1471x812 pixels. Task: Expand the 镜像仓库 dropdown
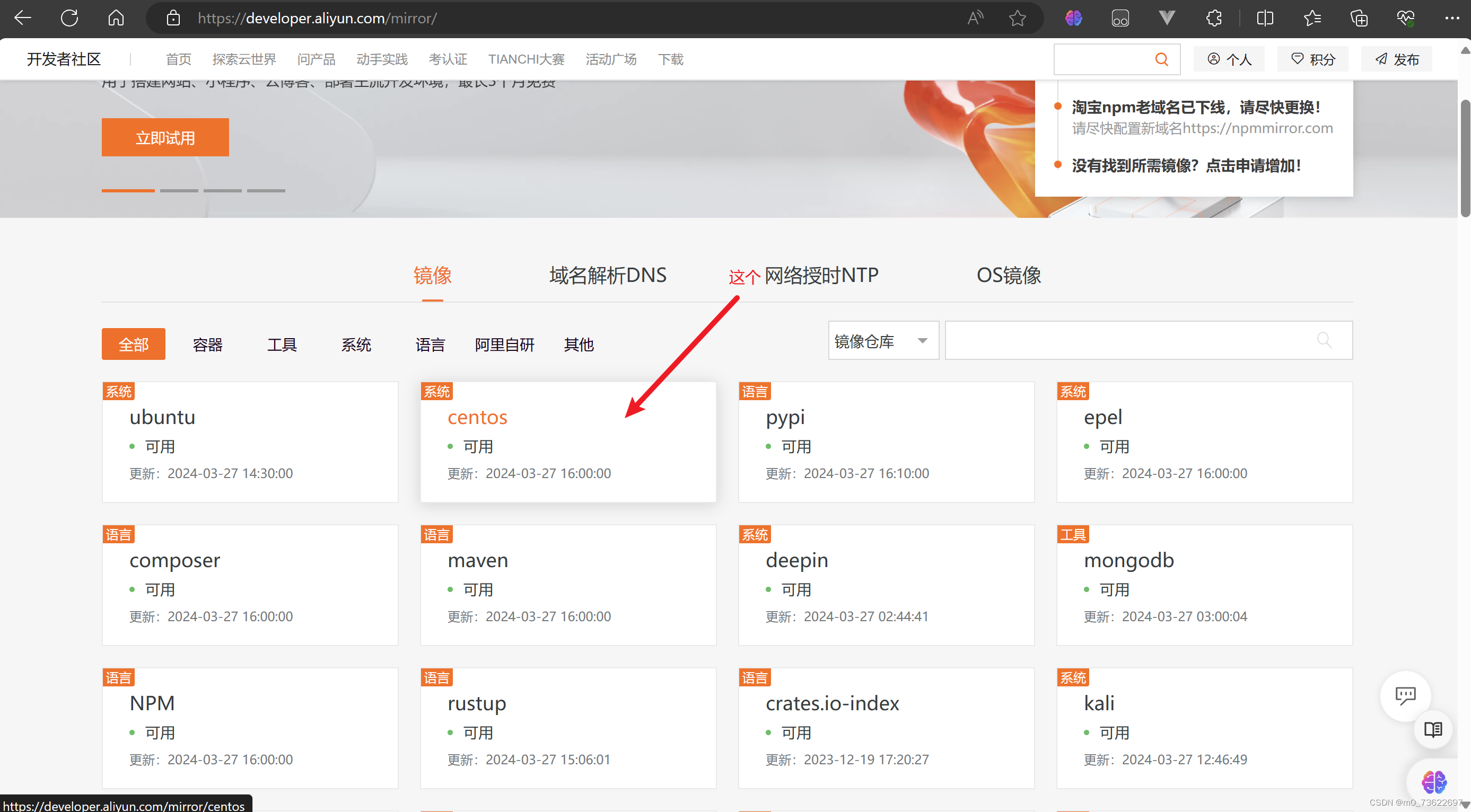coord(883,341)
